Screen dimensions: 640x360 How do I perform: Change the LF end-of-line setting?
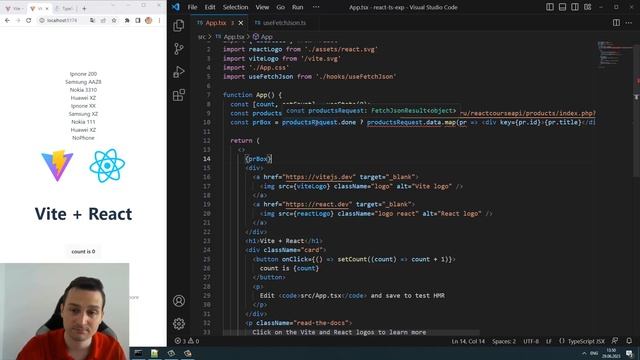[x=549, y=341]
